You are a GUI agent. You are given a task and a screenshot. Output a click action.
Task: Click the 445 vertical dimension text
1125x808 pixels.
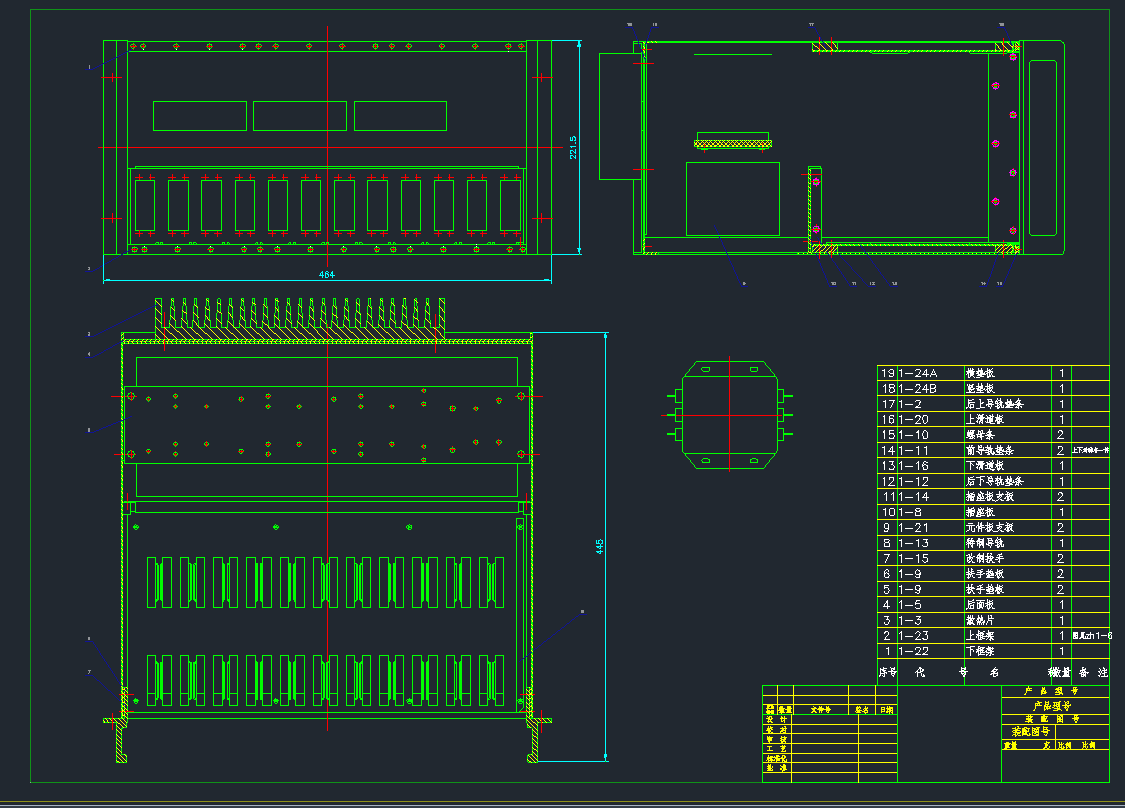(x=600, y=546)
